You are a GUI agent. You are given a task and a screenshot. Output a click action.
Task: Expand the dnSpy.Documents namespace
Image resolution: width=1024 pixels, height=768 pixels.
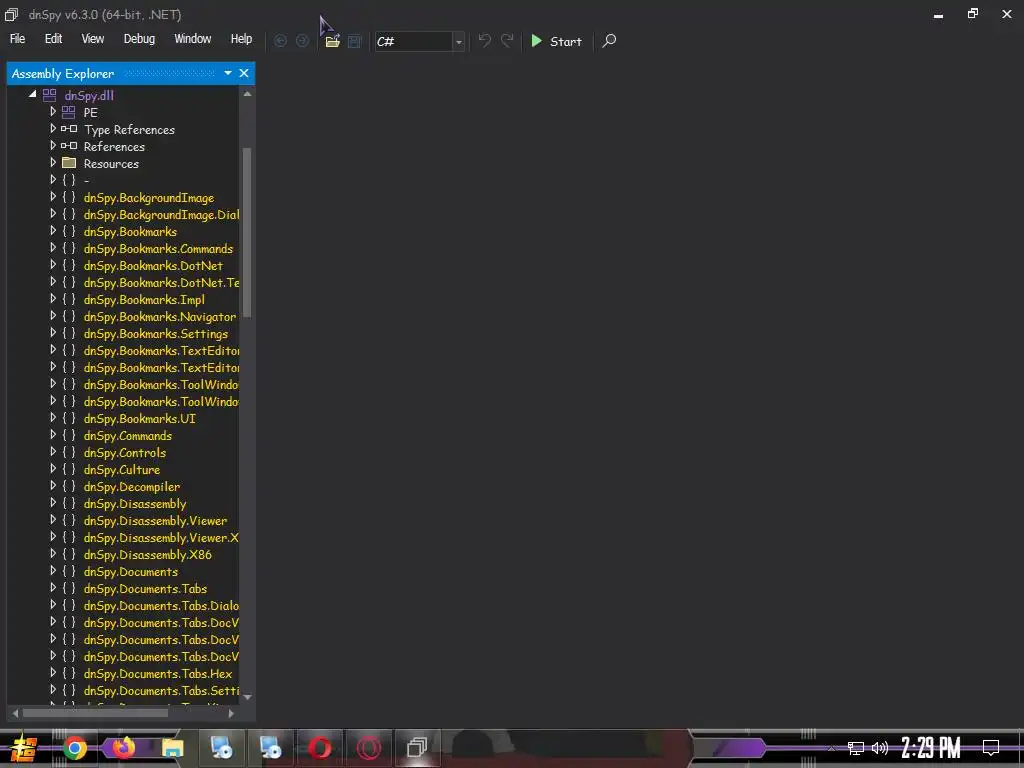pyautogui.click(x=53, y=570)
